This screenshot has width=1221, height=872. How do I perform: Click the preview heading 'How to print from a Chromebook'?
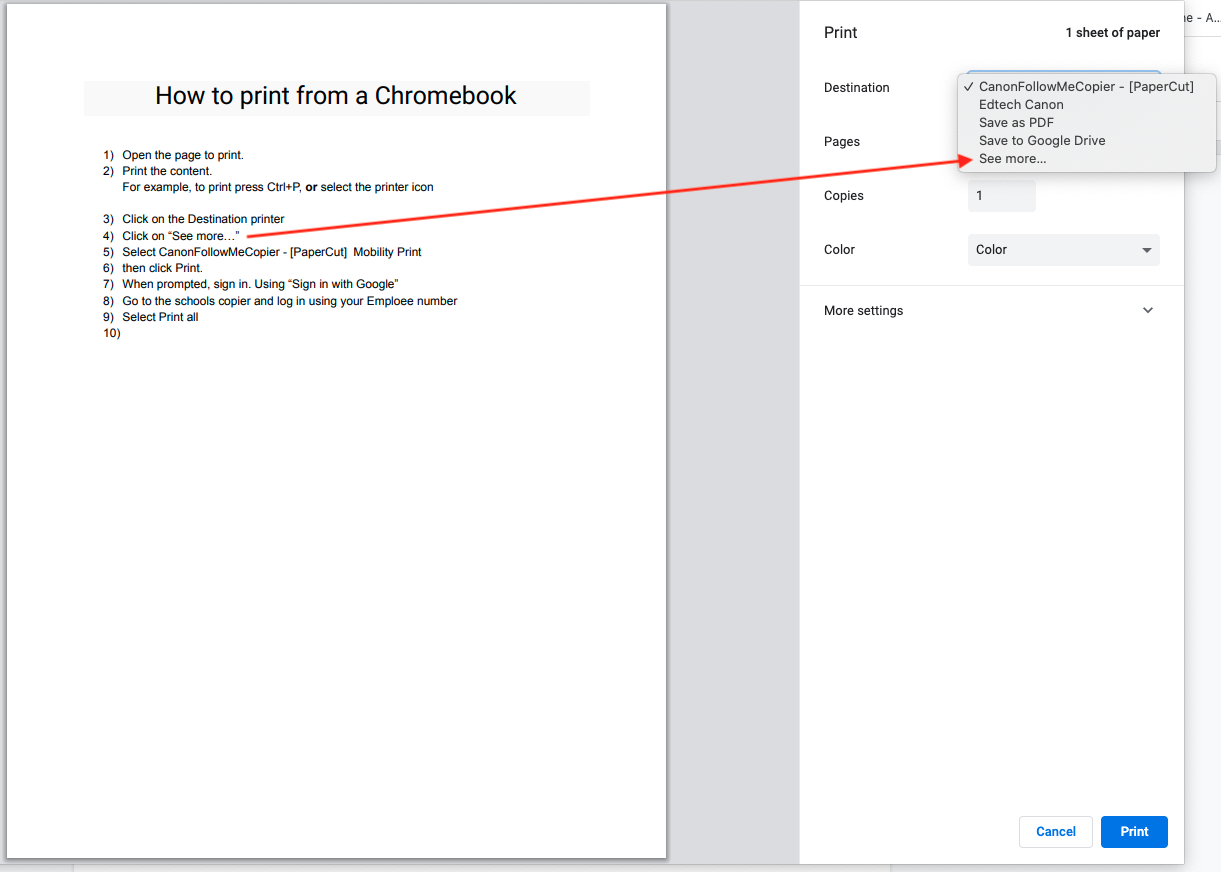coord(336,96)
